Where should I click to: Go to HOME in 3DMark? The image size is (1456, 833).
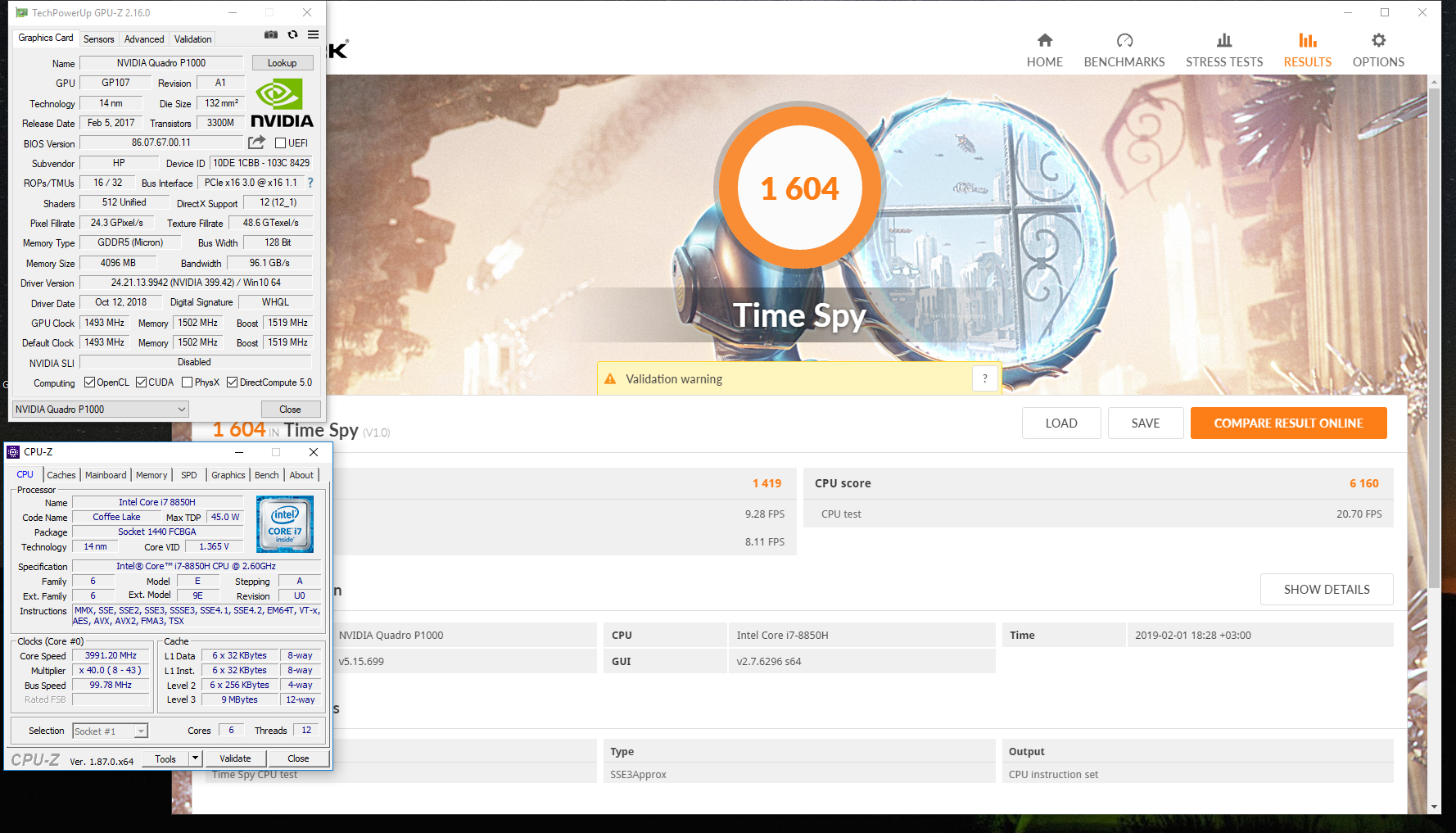click(1045, 51)
